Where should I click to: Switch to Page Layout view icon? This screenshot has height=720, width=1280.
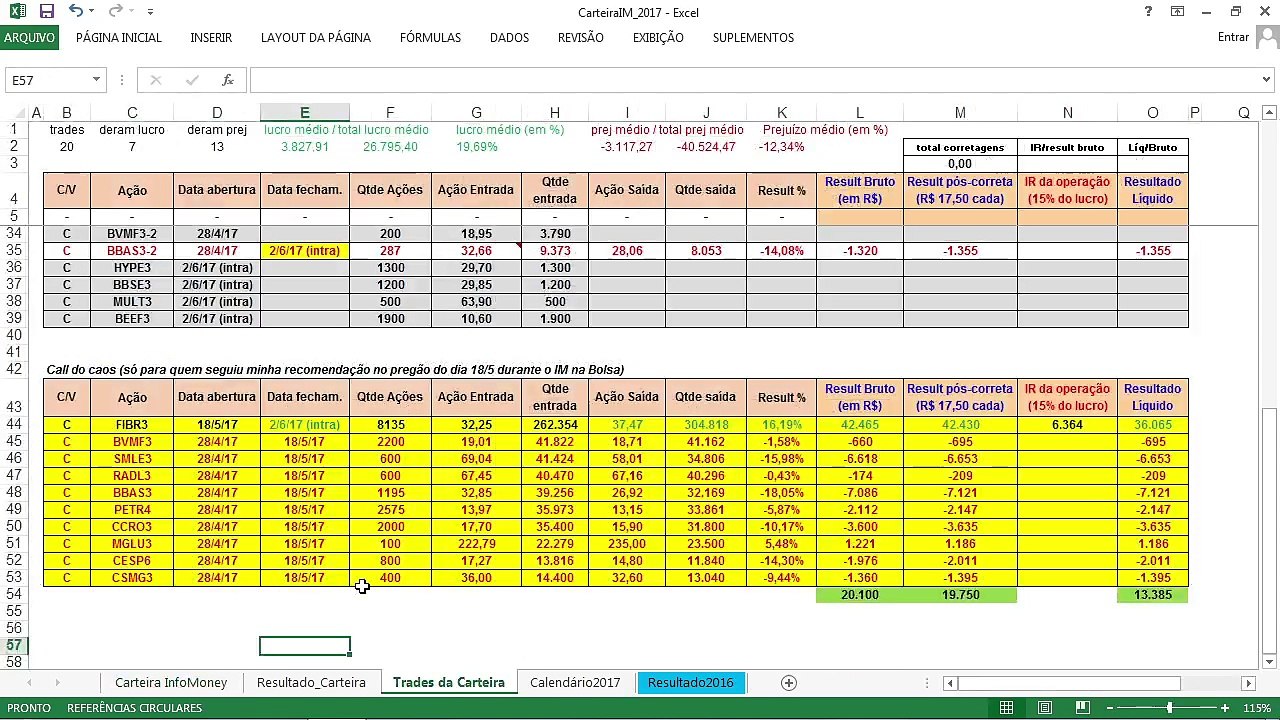pyautogui.click(x=1045, y=708)
